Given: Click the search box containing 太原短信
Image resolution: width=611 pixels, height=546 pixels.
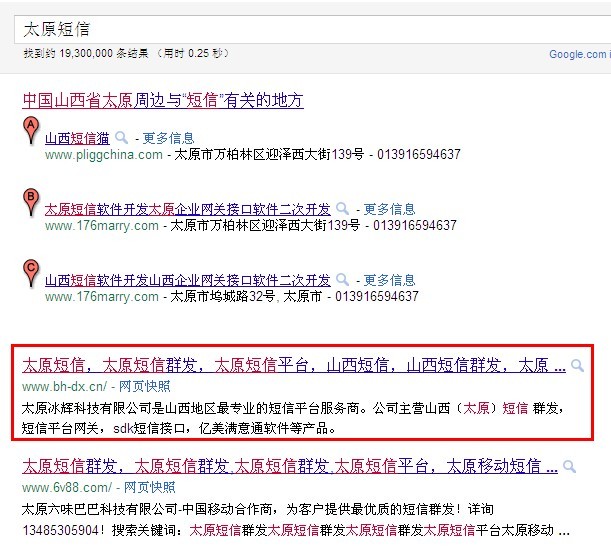Looking at the screenshot, I should (313, 30).
